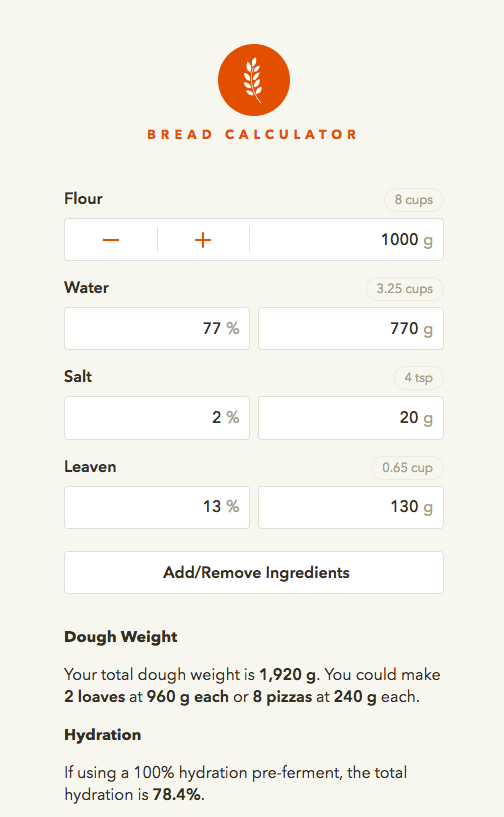Decrease flour amount with minus button

click(x=111, y=240)
